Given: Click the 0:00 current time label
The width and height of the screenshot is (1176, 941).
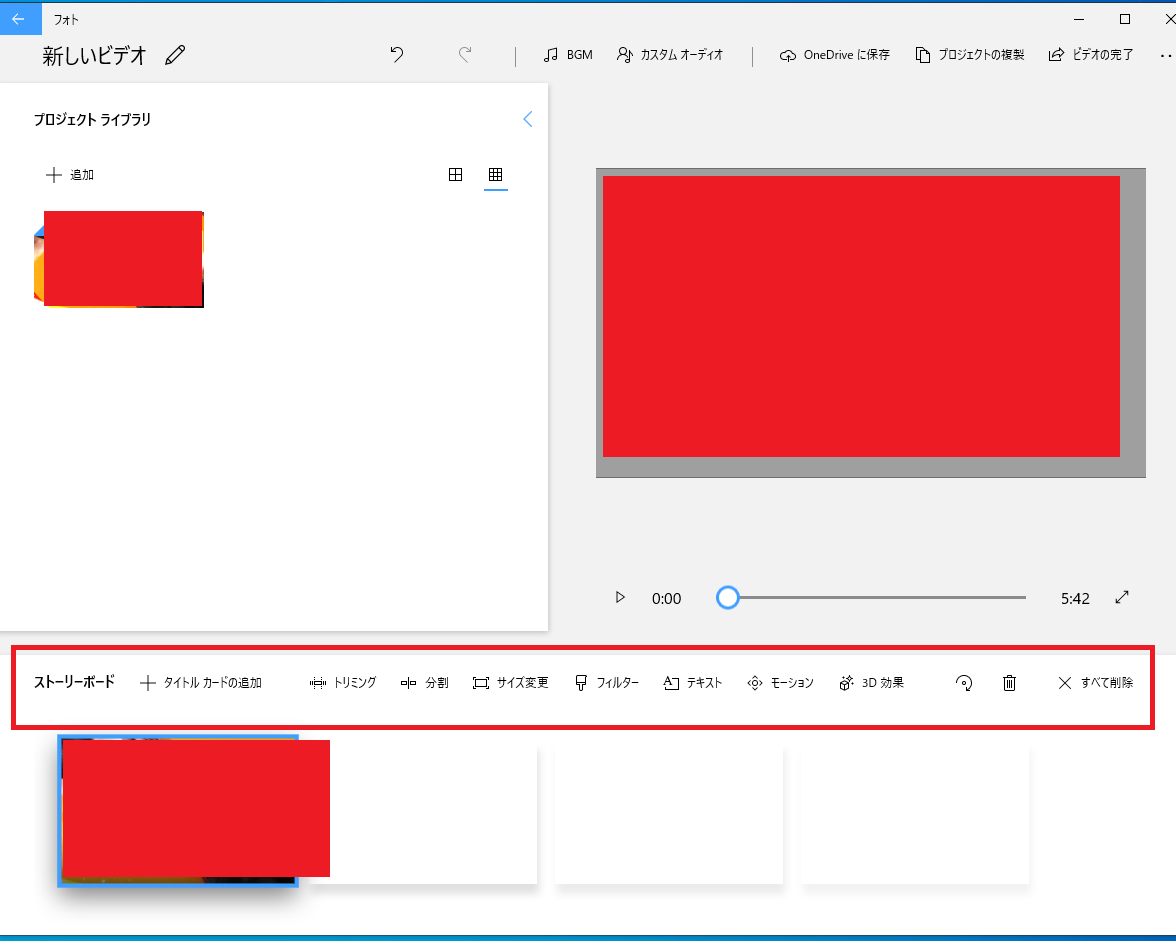Looking at the screenshot, I should (x=666, y=598).
